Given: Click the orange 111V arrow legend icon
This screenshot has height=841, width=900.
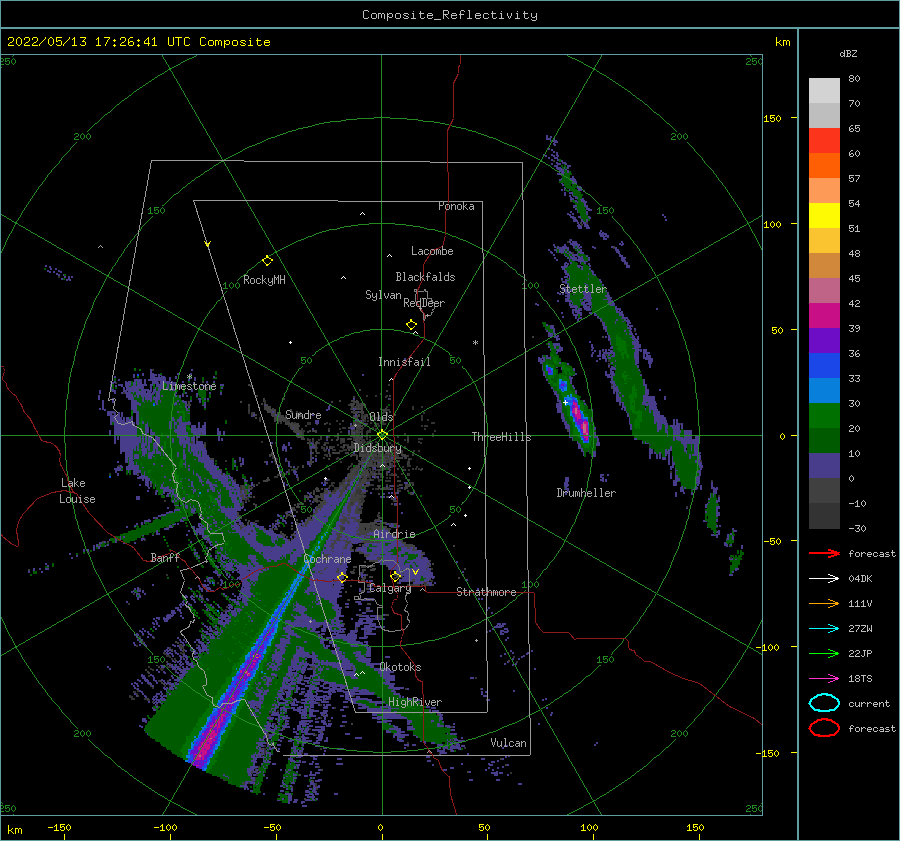Looking at the screenshot, I should 824,603.
